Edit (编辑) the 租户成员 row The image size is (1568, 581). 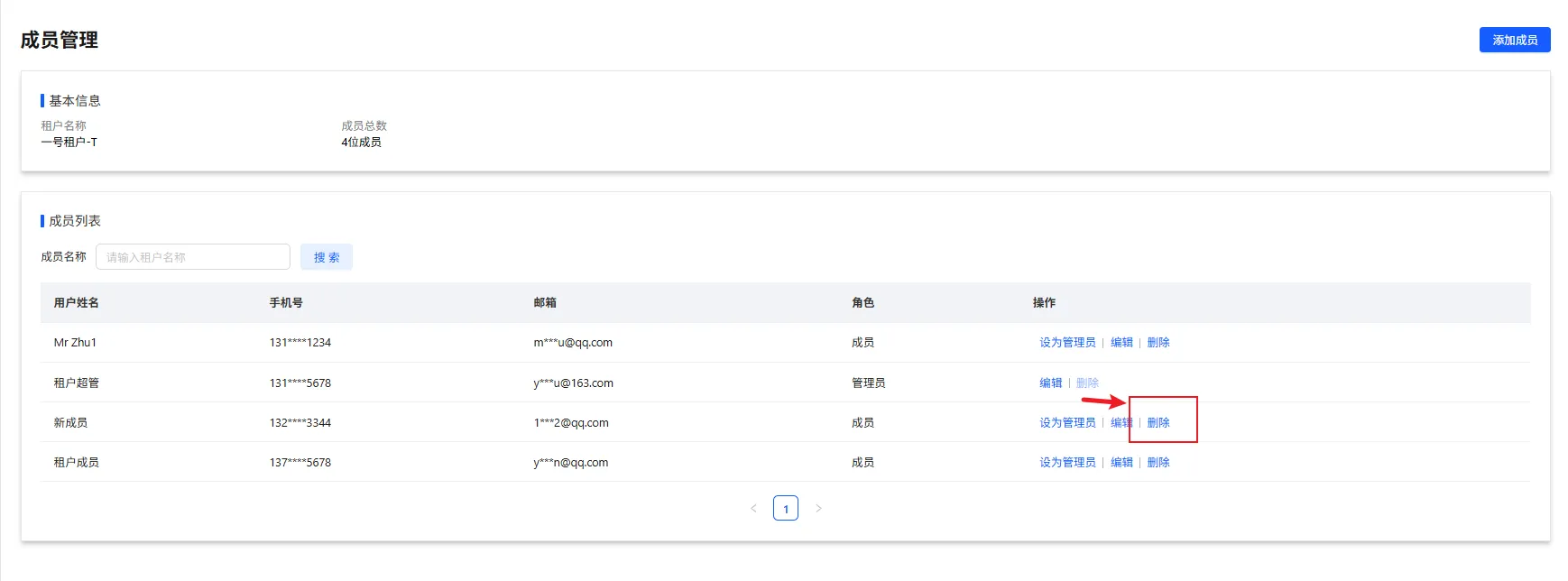[1121, 463]
